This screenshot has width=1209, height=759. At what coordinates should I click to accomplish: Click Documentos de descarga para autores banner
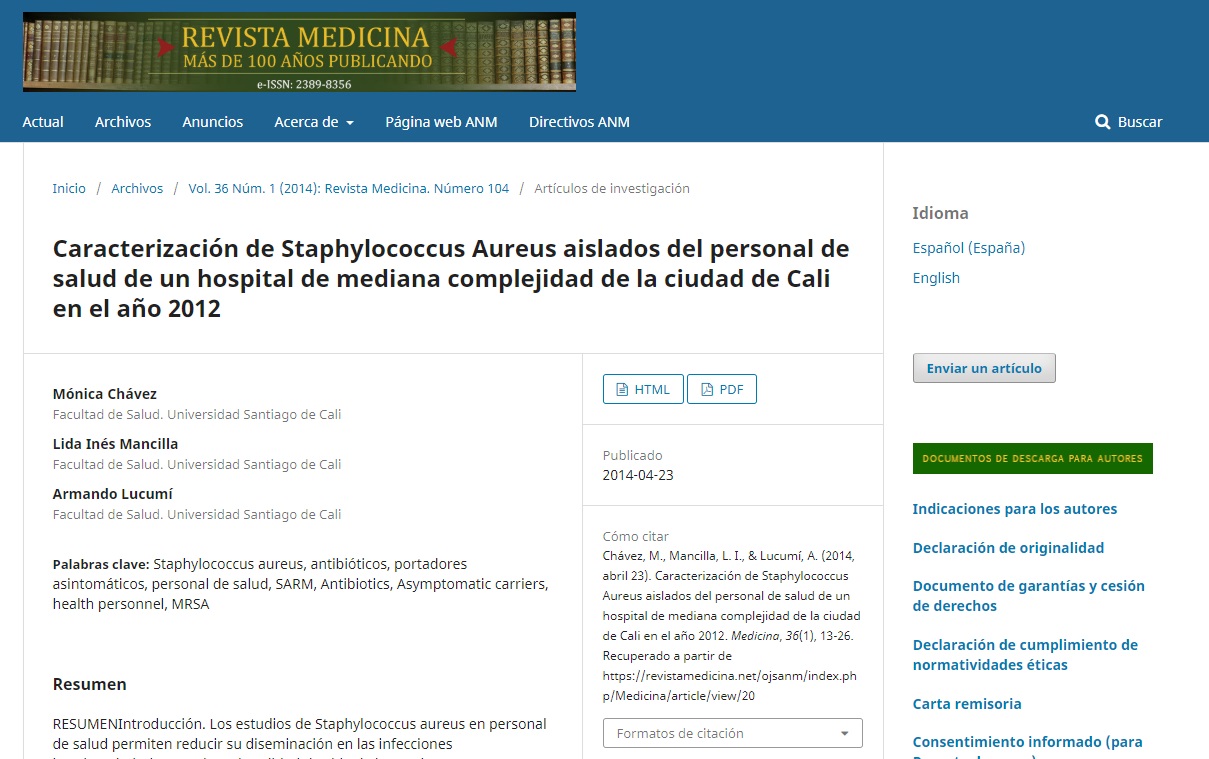click(x=1032, y=458)
